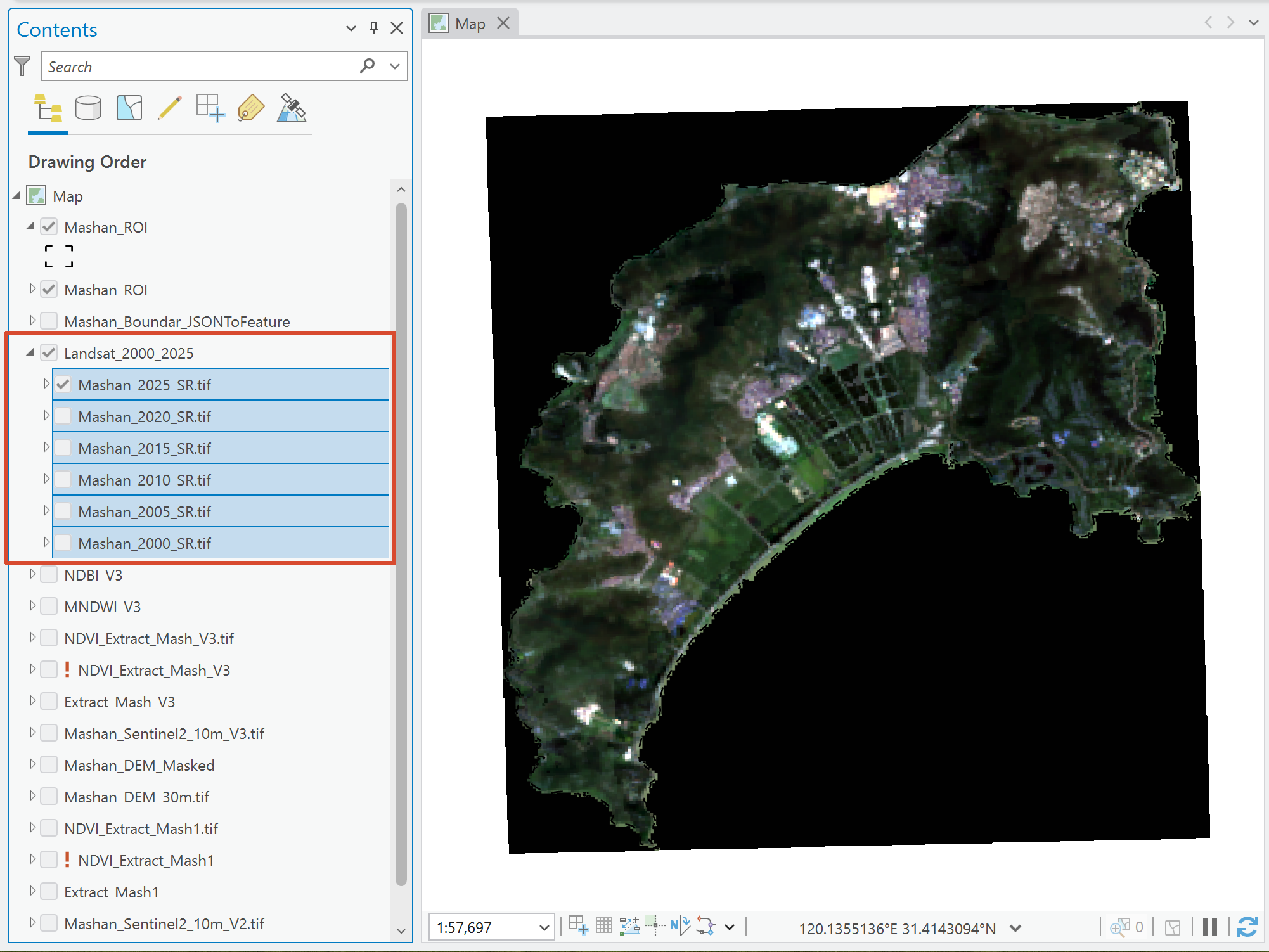This screenshot has height=952, width=1269.
Task: Close the Map view tab
Action: tap(503, 23)
